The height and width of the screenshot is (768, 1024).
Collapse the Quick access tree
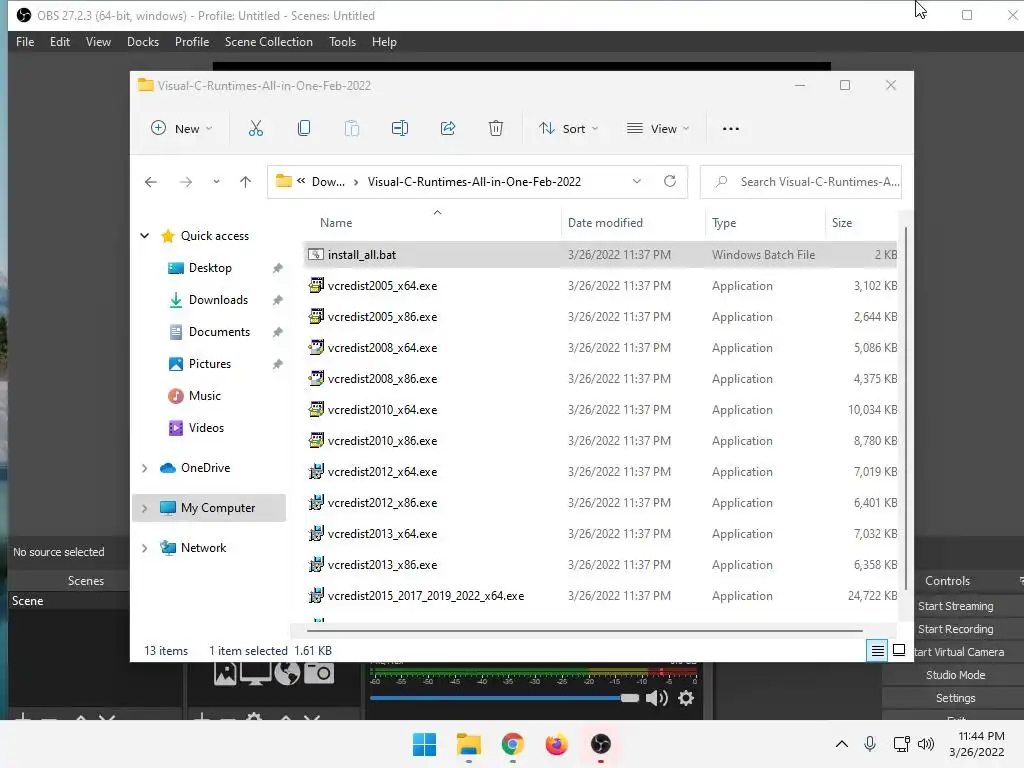(x=145, y=236)
